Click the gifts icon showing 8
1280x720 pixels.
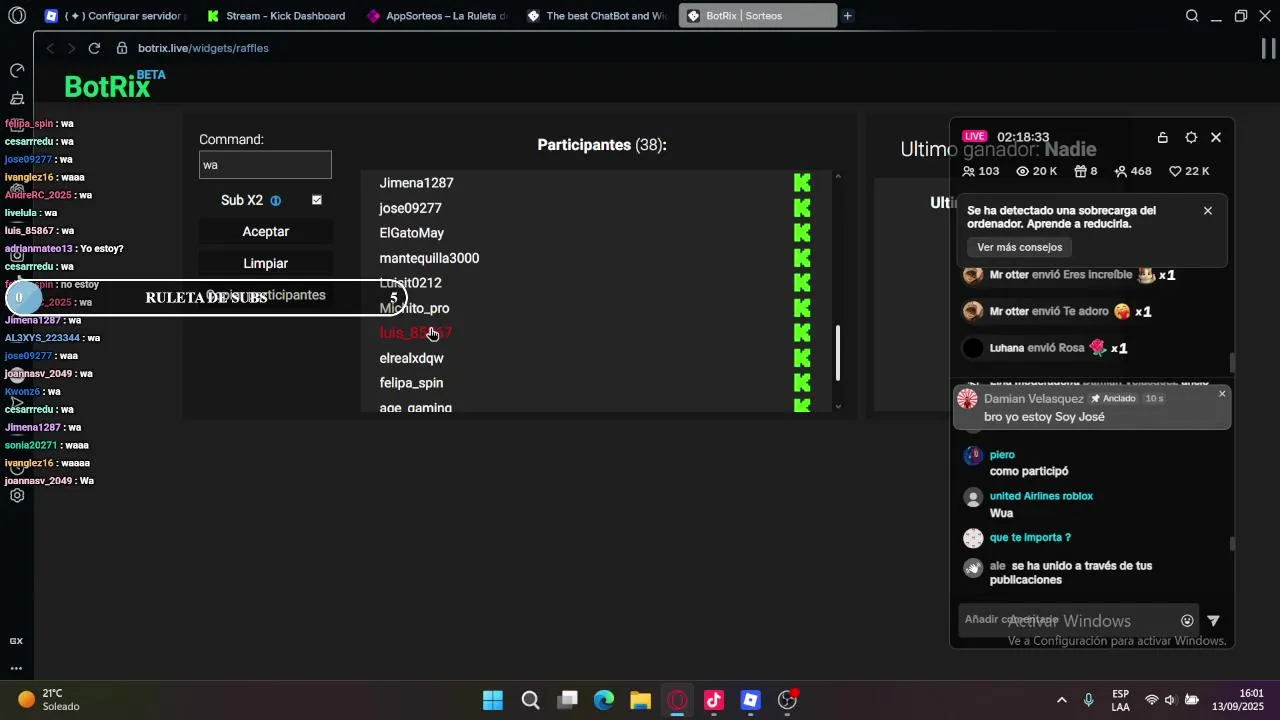[1080, 172]
